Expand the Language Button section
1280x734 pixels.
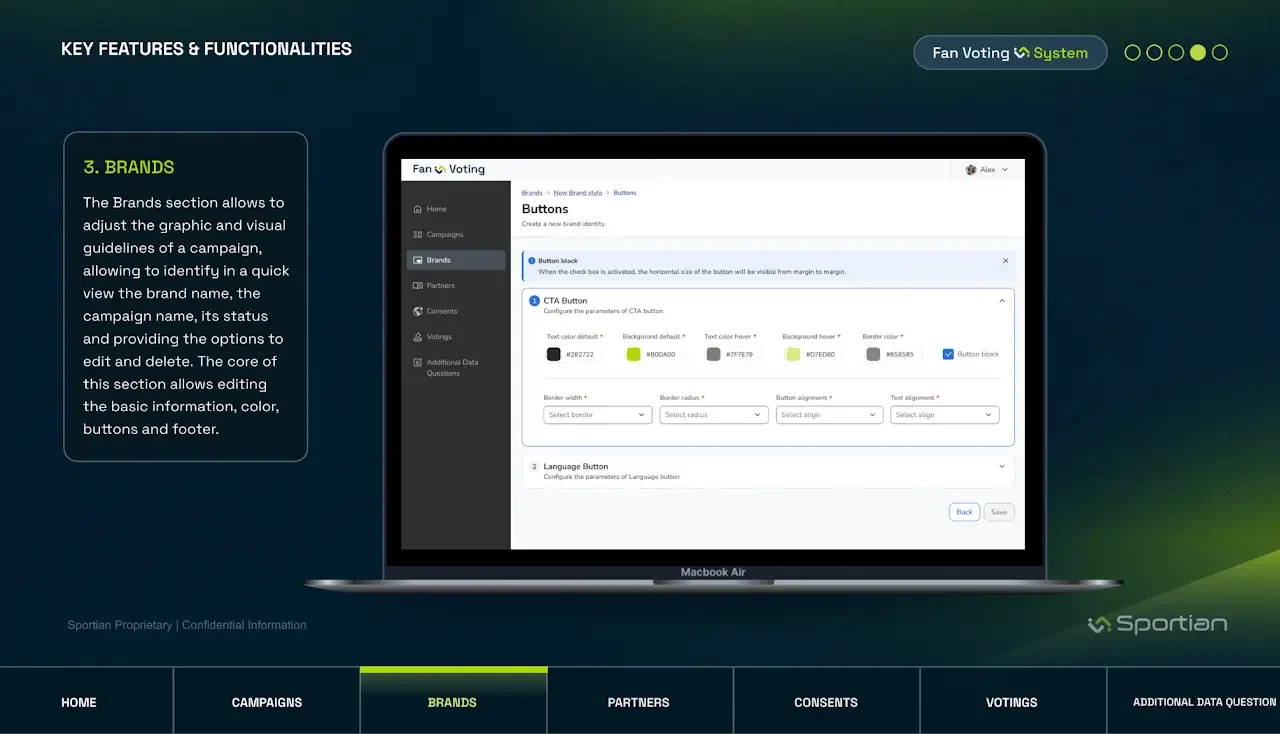click(1002, 467)
